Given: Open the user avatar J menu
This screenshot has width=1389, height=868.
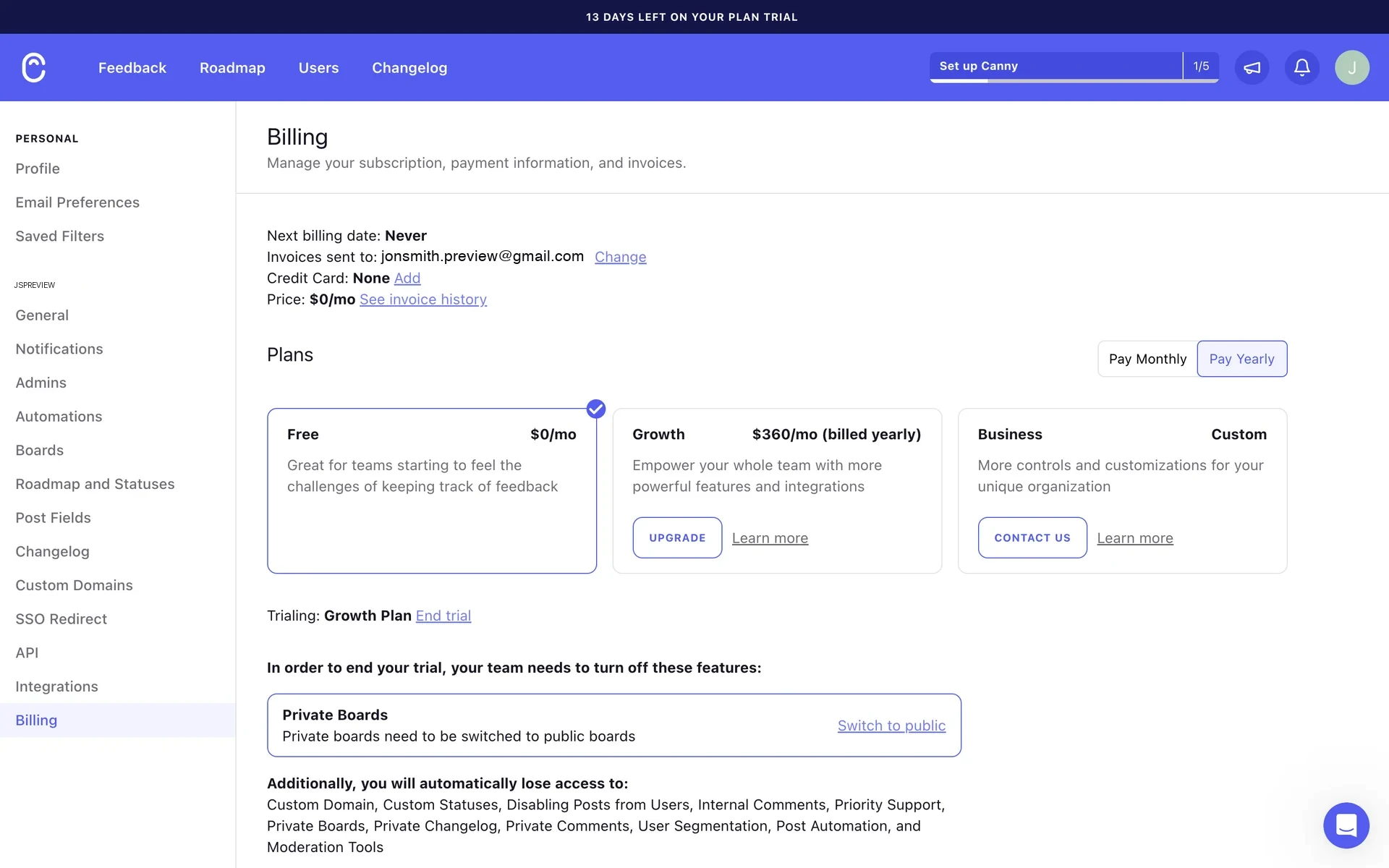Looking at the screenshot, I should [x=1351, y=67].
